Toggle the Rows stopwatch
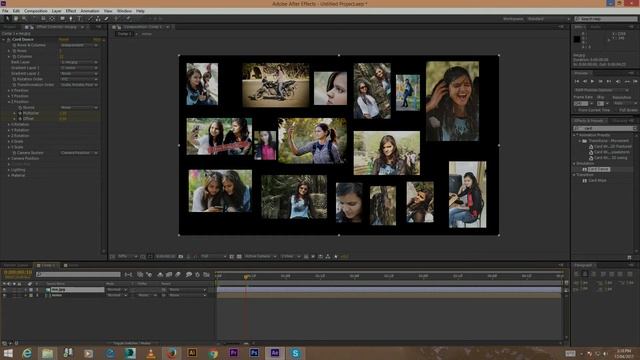The height and width of the screenshot is (360, 640). coord(14,51)
